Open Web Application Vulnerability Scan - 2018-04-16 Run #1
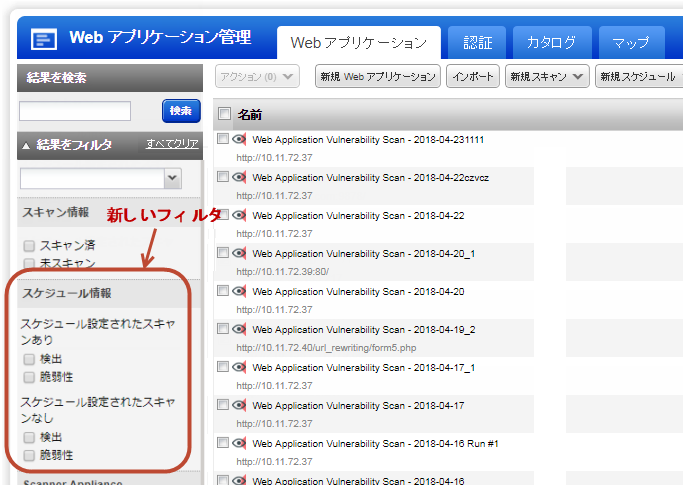 pos(375,443)
